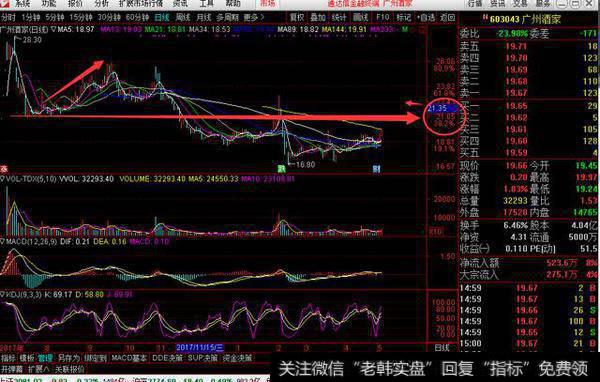The width and height of the screenshot is (600, 382).
Task: Click the 净流入额 value 523.6万
Action: pos(562,263)
